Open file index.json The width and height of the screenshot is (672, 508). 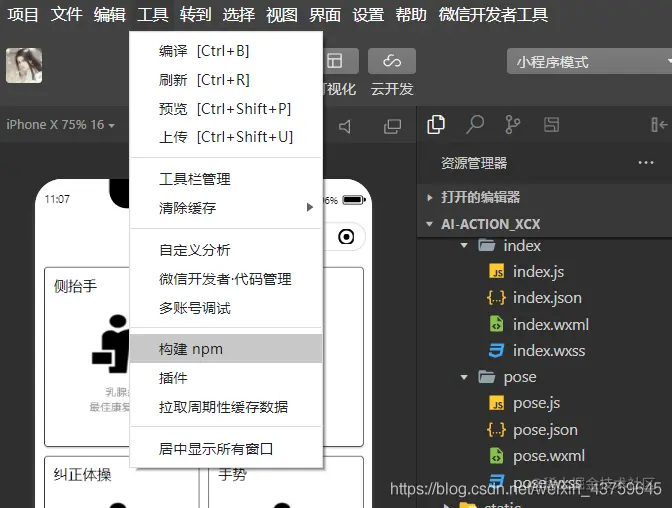click(x=547, y=298)
